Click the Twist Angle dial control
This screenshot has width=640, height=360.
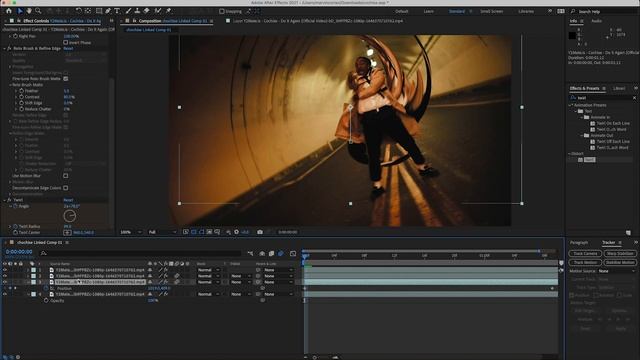pos(70,216)
